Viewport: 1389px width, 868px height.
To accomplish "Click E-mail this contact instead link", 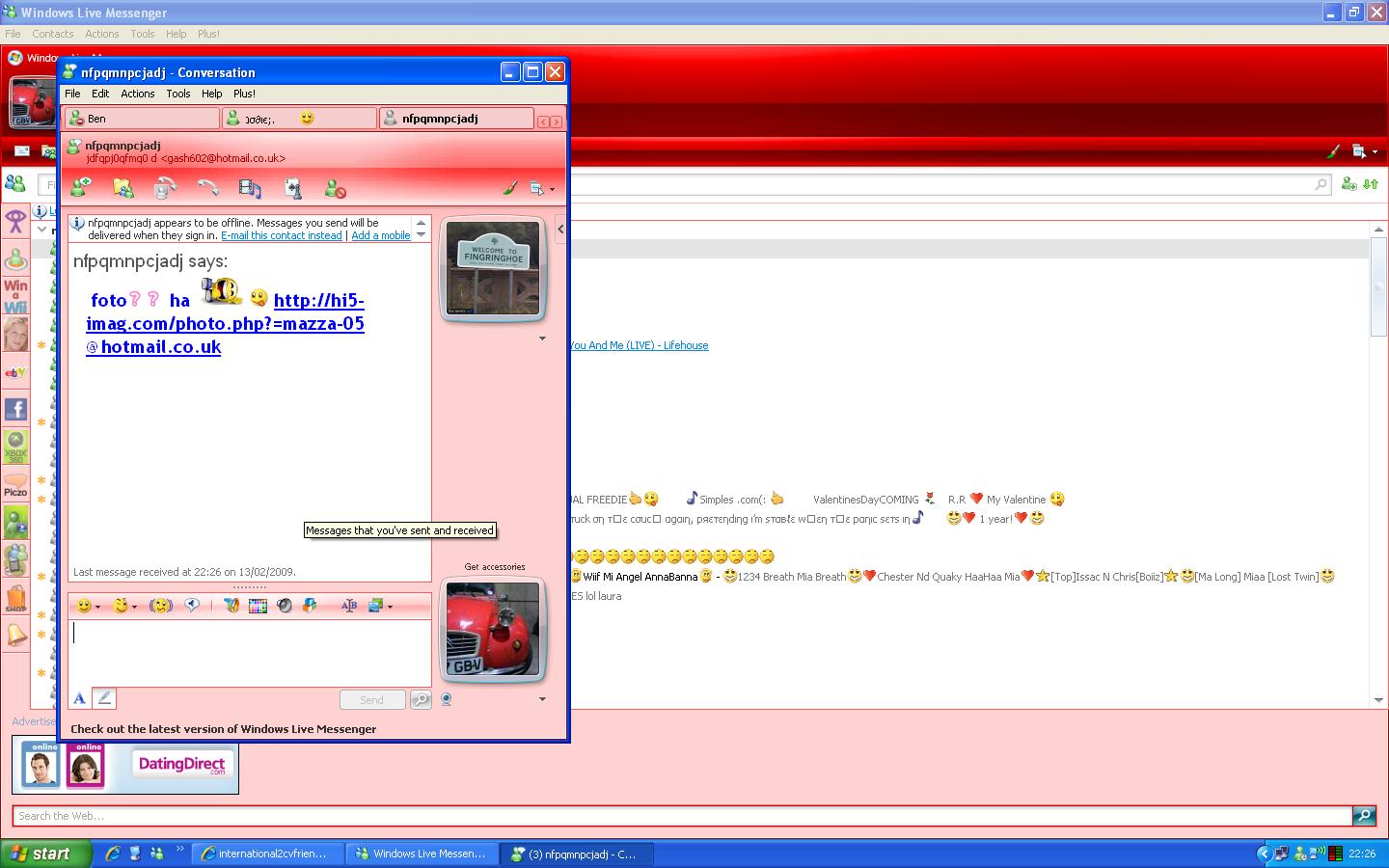I will [x=282, y=235].
